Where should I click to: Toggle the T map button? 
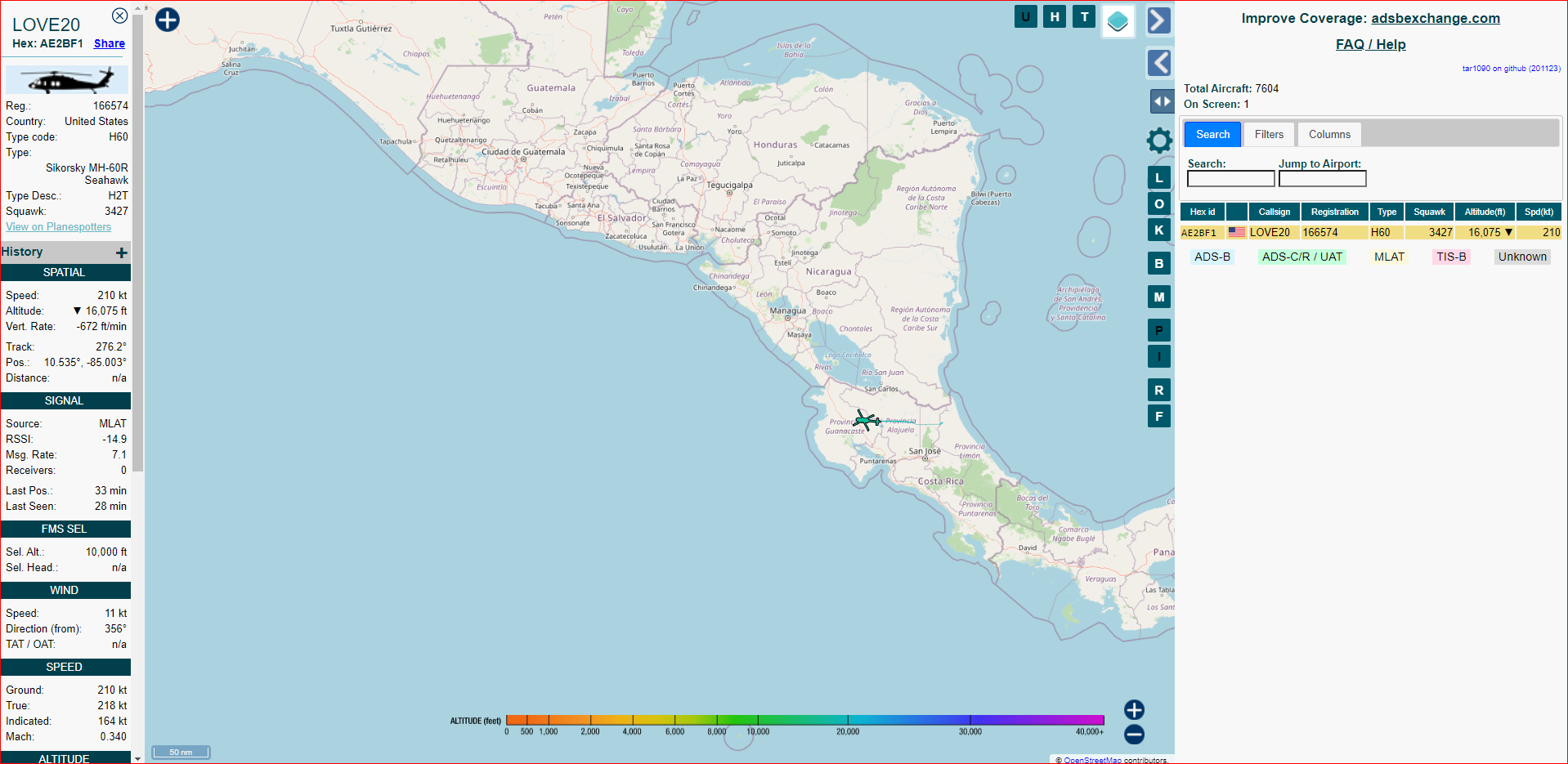(1084, 16)
